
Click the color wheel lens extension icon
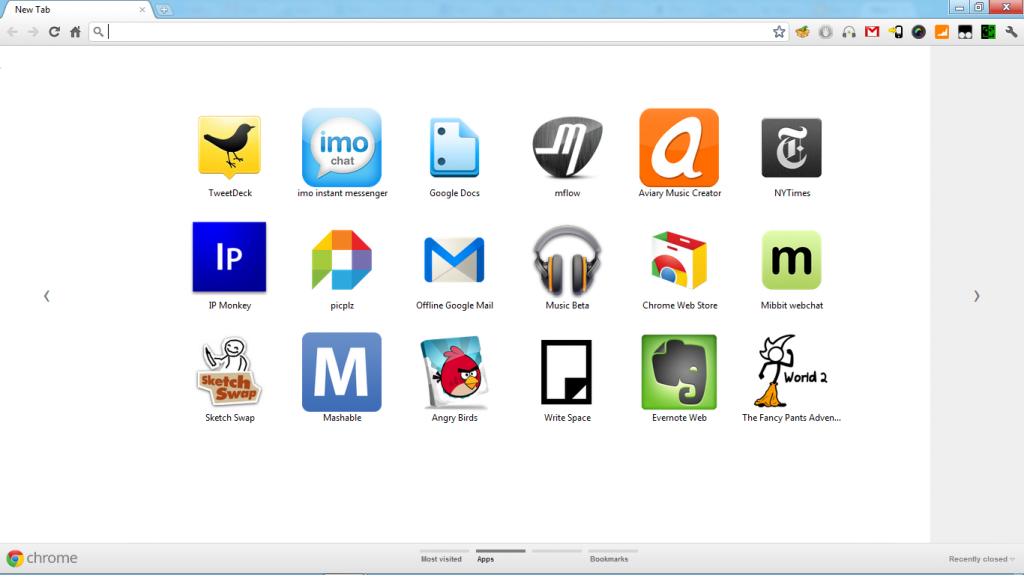click(x=919, y=31)
